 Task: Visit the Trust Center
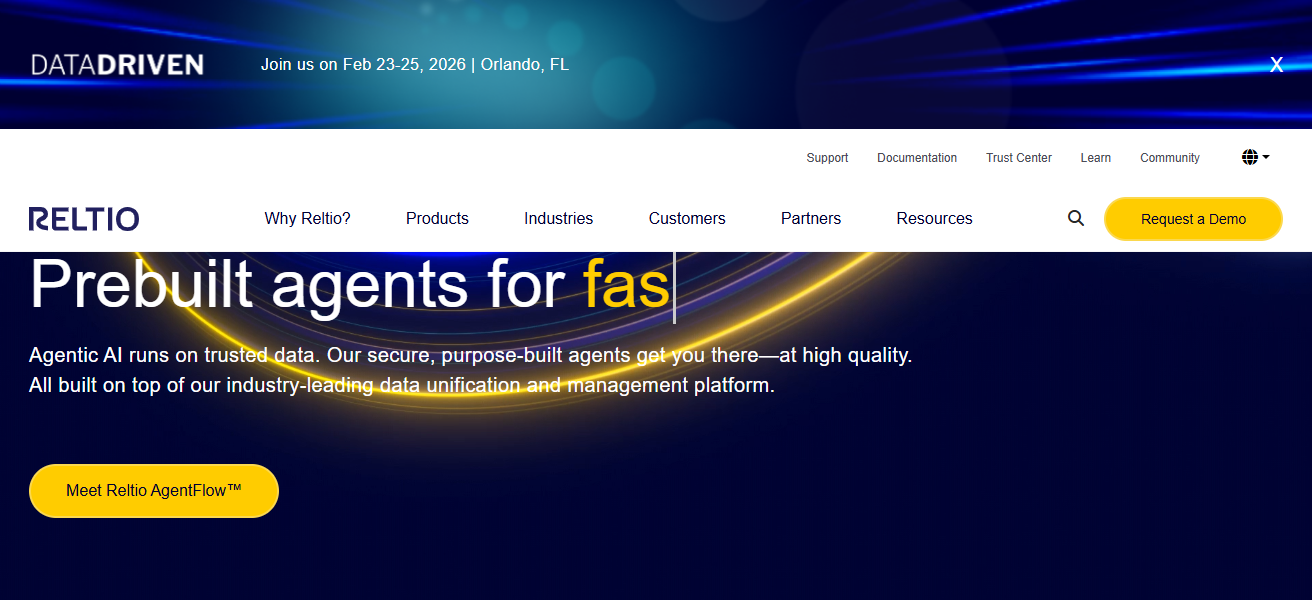[1018, 158]
